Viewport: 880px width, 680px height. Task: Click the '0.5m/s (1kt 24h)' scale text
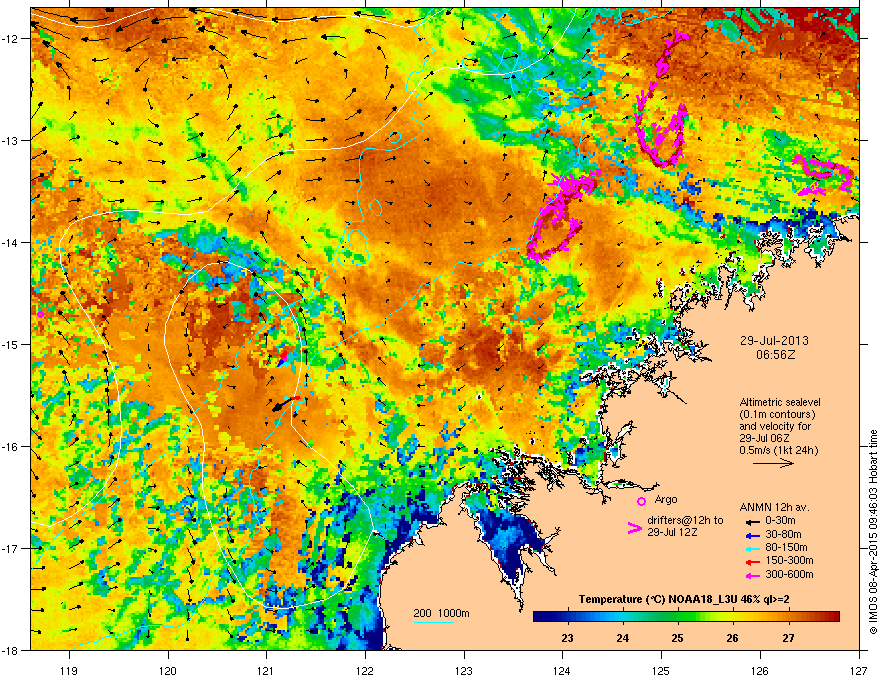[x=778, y=450]
